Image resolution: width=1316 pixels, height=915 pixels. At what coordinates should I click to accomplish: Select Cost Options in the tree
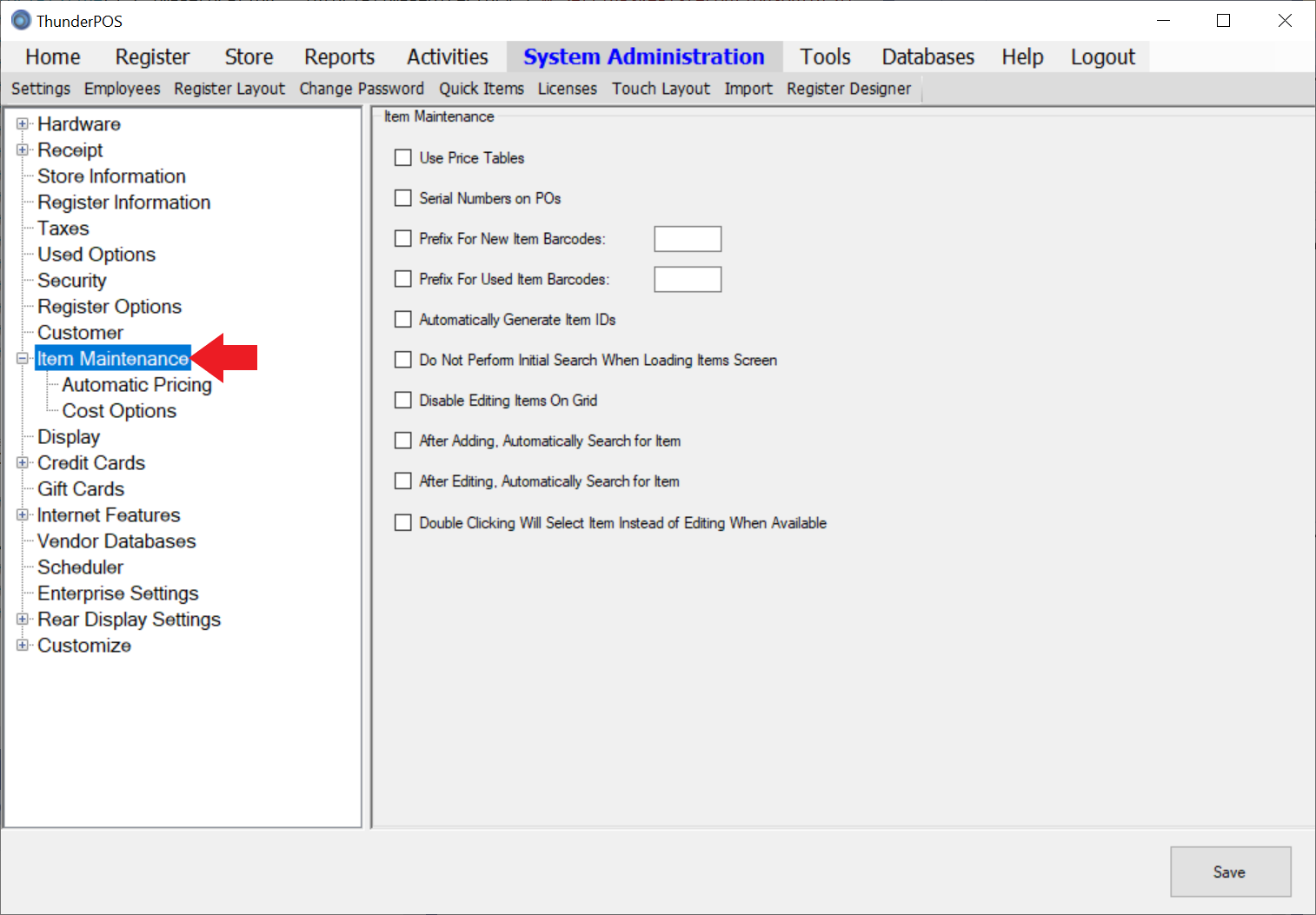(119, 411)
